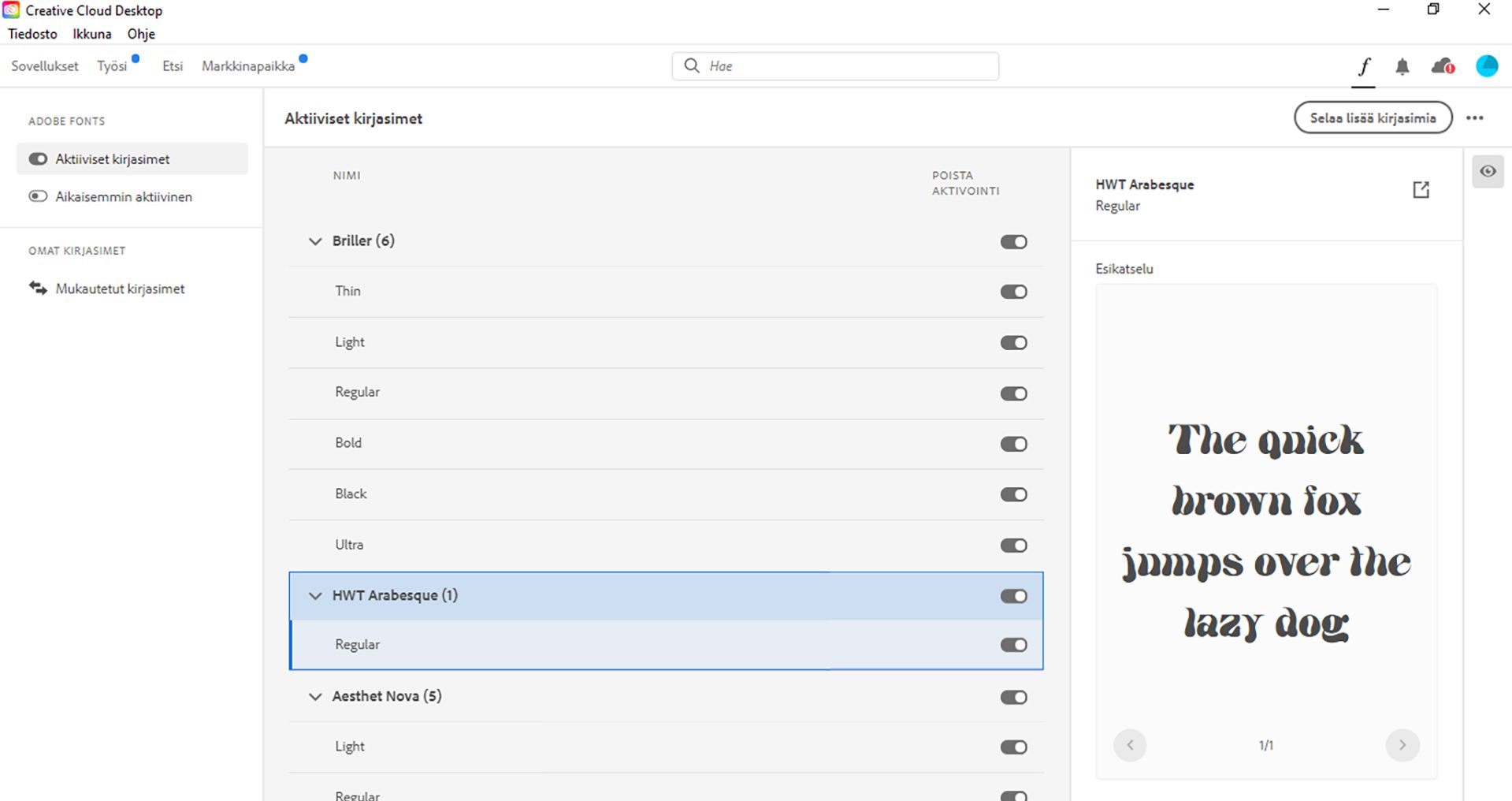Switch to the Etsi tab
This screenshot has height=801, width=1512.
(x=173, y=66)
